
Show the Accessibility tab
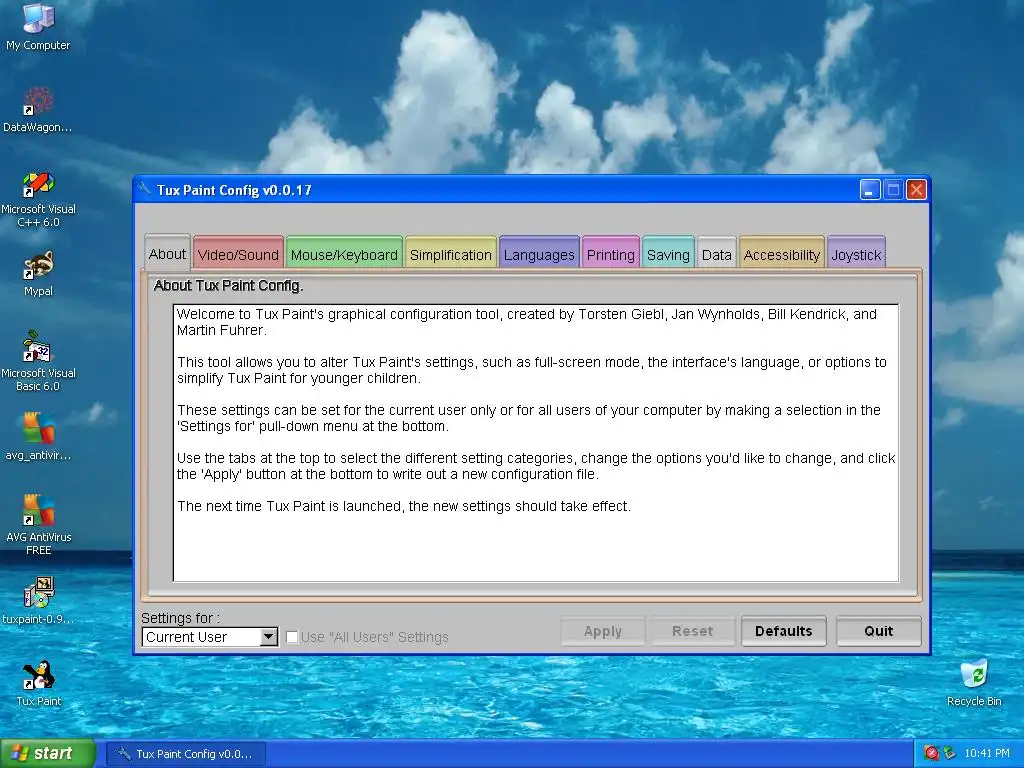pyautogui.click(x=782, y=254)
